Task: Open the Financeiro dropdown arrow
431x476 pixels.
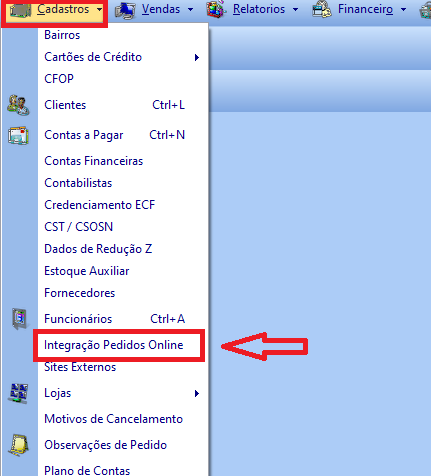Action: (403, 10)
